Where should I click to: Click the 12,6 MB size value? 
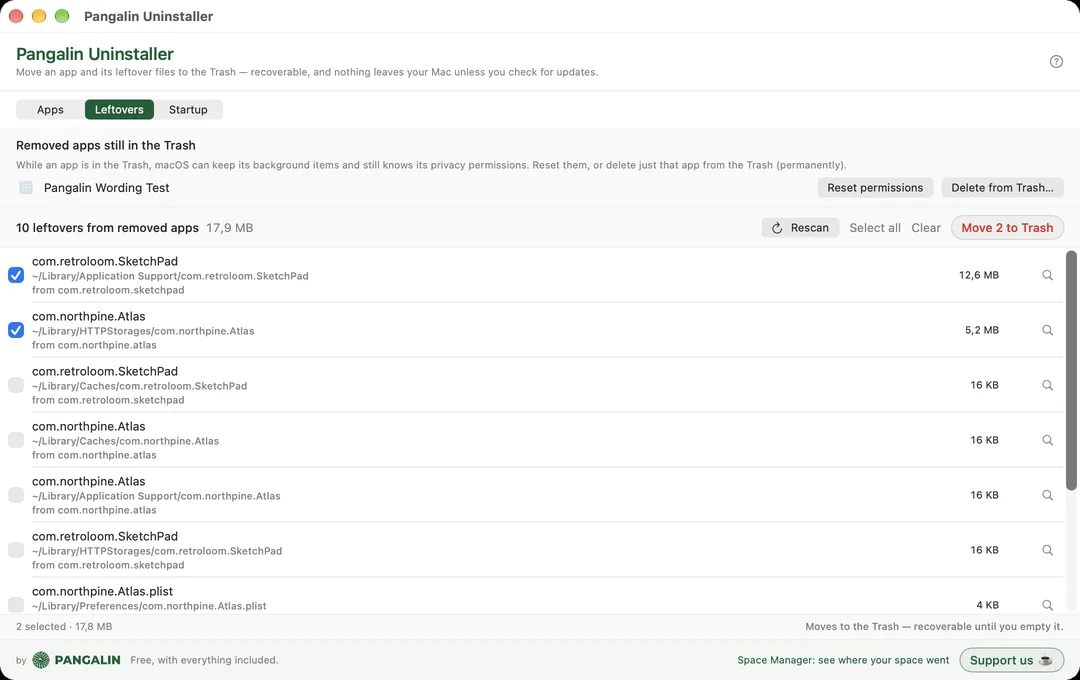click(978, 275)
